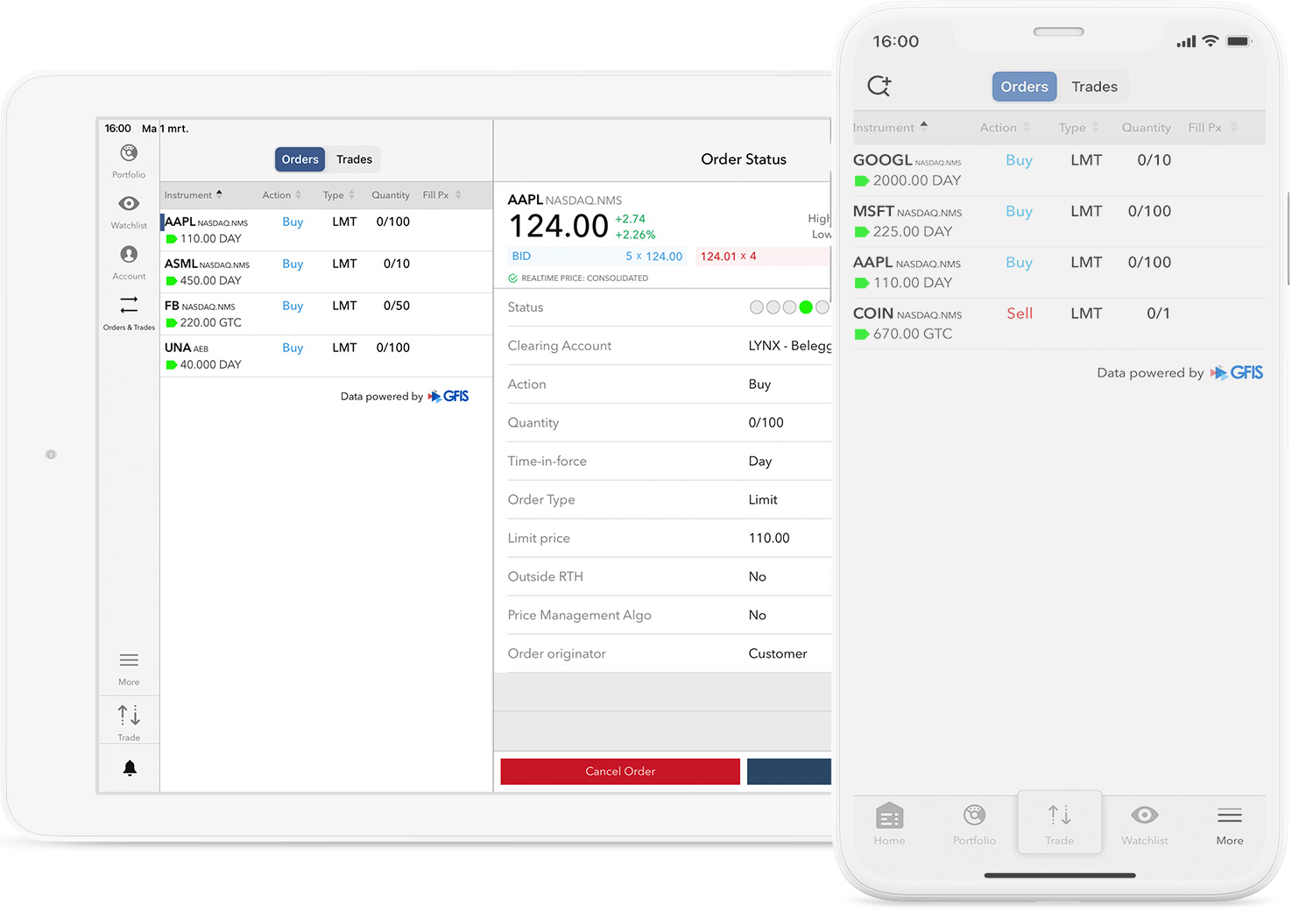Select the AAPL 110.00 DAY order on the tablet
Image resolution: width=1299 pixels, height=924 pixels.
coord(326,229)
